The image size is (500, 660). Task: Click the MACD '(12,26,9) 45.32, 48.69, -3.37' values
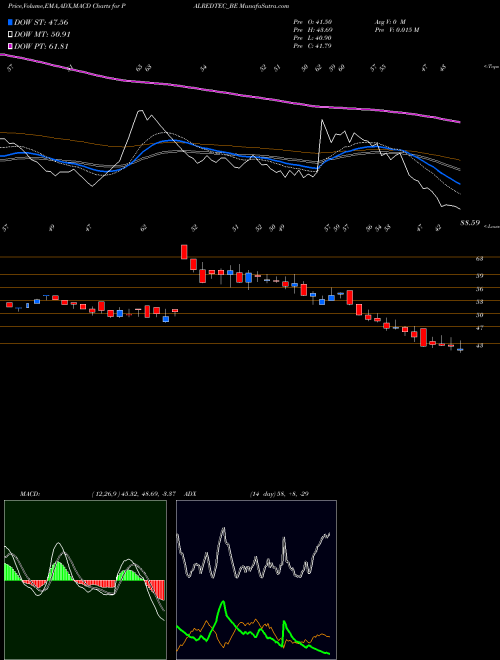click(x=136, y=494)
